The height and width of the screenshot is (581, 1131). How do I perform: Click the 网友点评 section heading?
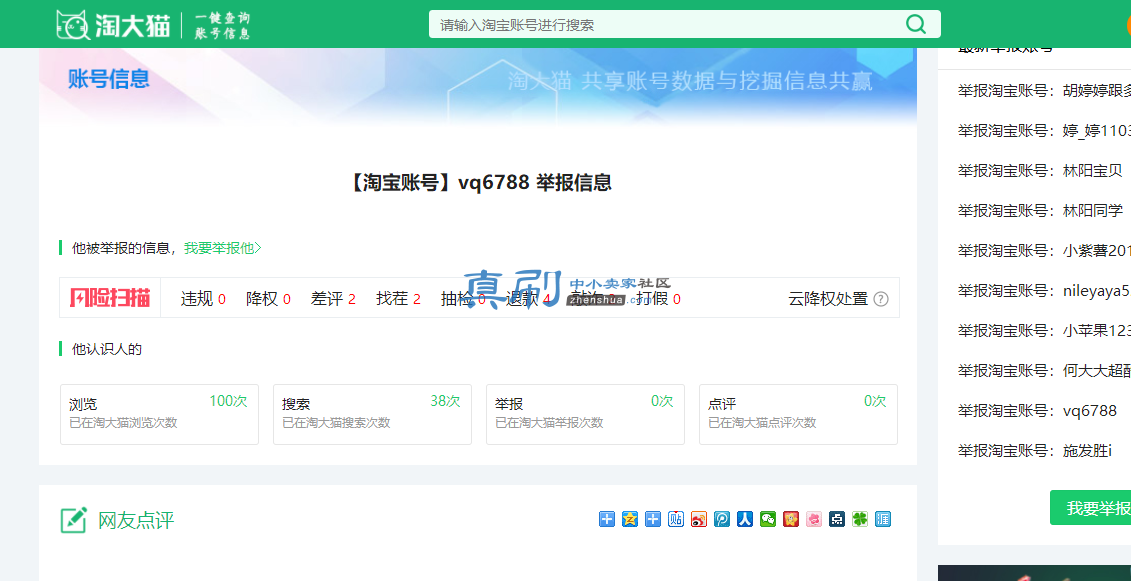(x=136, y=520)
